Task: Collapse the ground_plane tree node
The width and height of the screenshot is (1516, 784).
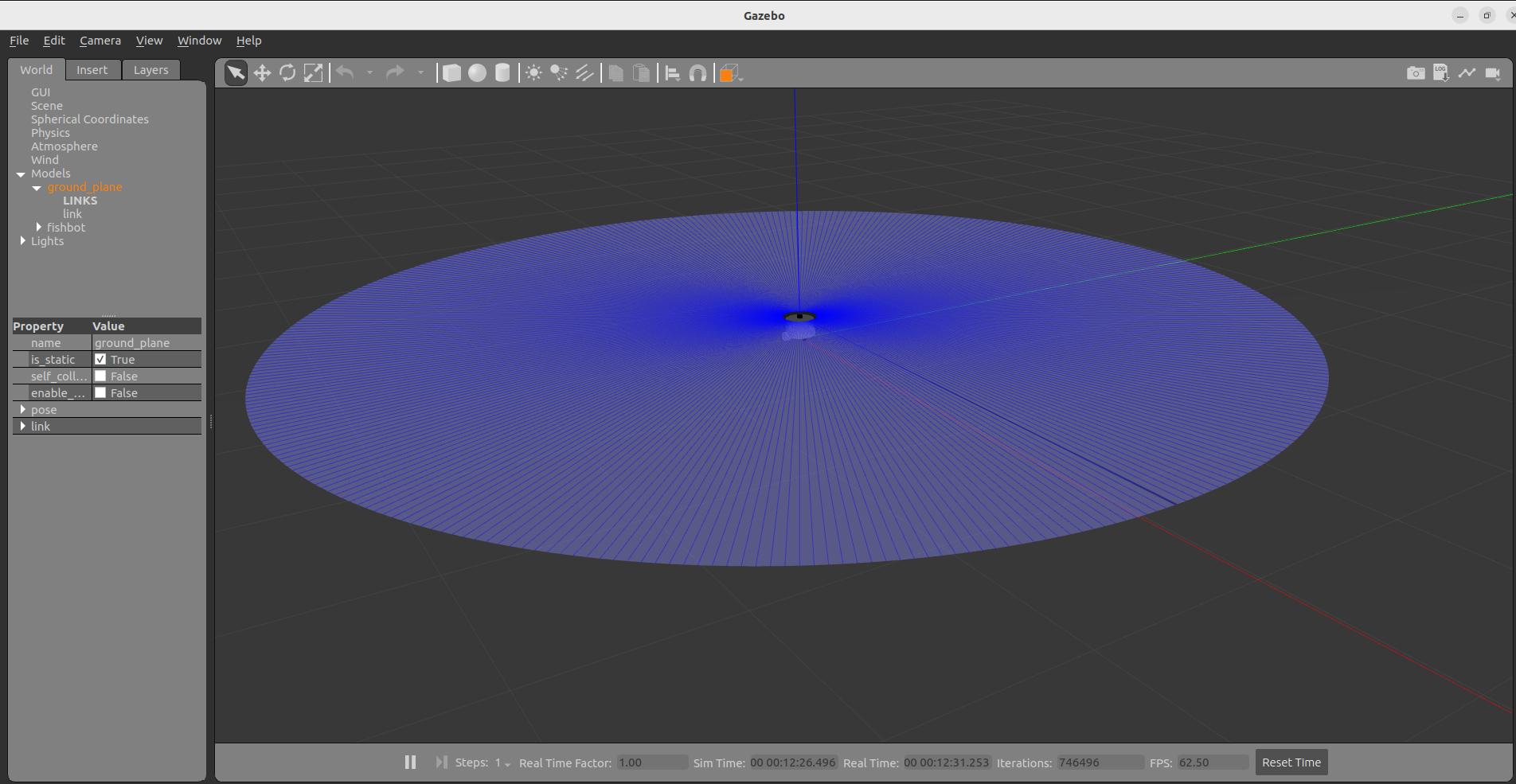Action: [x=37, y=187]
